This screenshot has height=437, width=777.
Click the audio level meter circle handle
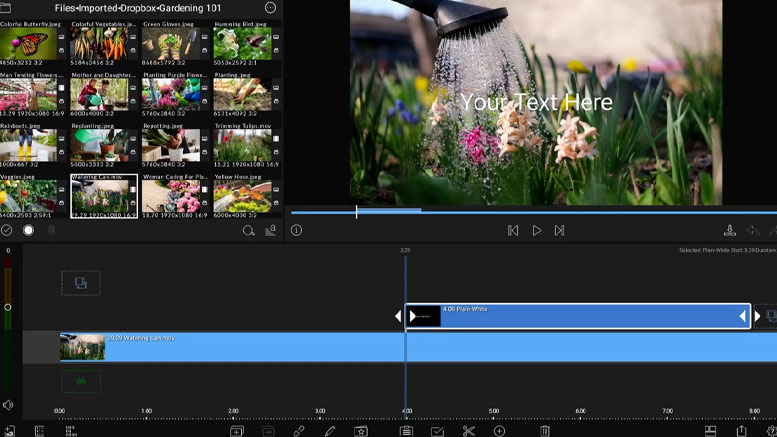[7, 307]
